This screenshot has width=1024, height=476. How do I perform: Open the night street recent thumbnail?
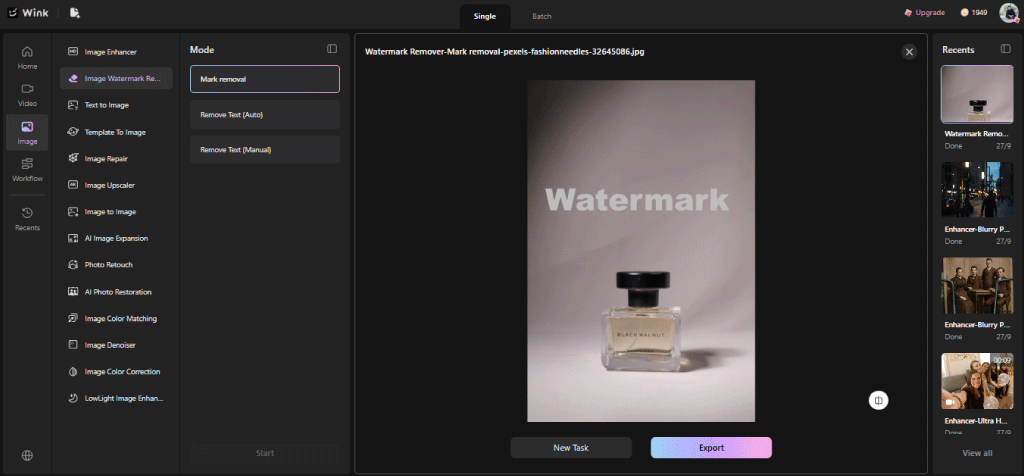pos(977,189)
